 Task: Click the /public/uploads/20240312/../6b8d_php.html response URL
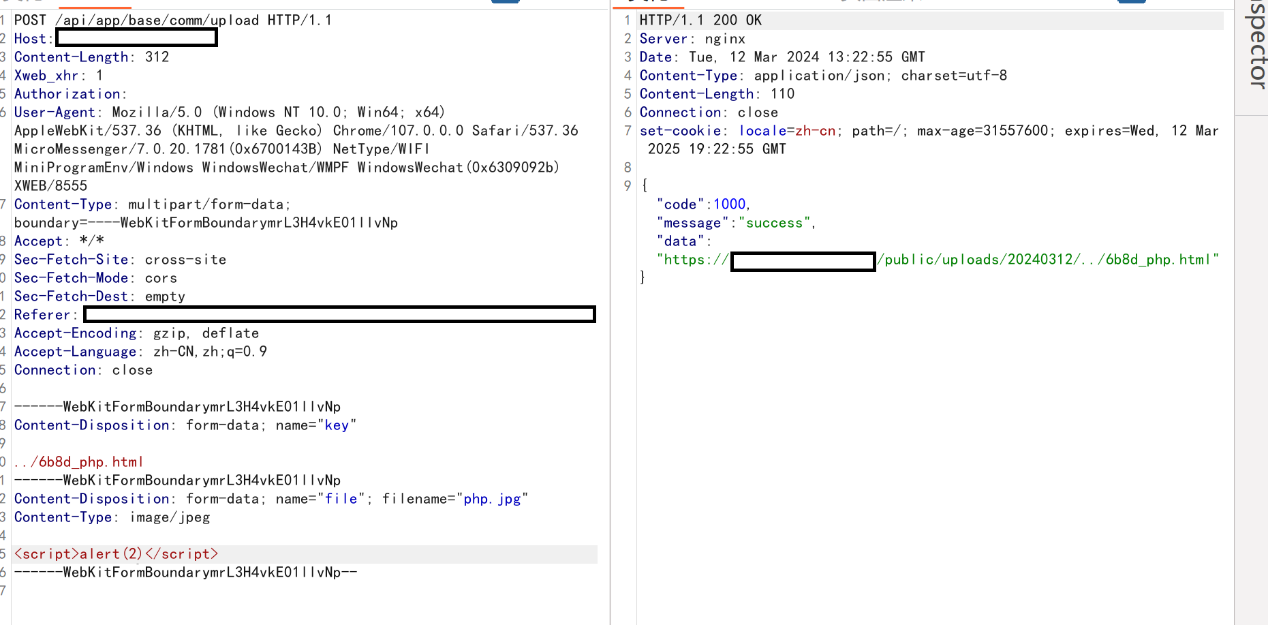pos(1046,260)
